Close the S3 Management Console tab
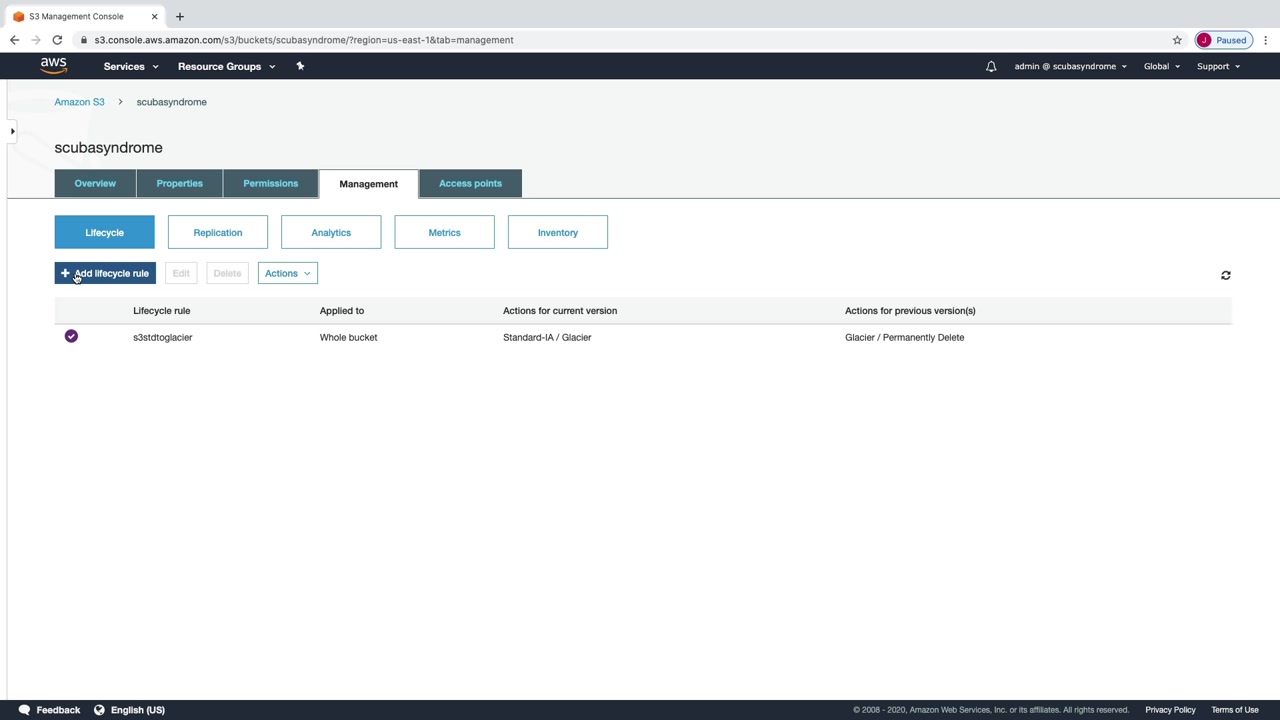 tap(154, 16)
